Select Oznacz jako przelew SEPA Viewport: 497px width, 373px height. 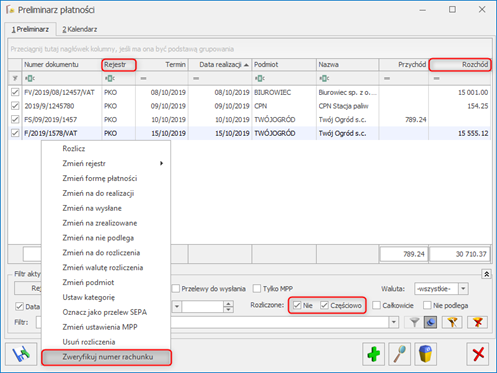click(106, 312)
